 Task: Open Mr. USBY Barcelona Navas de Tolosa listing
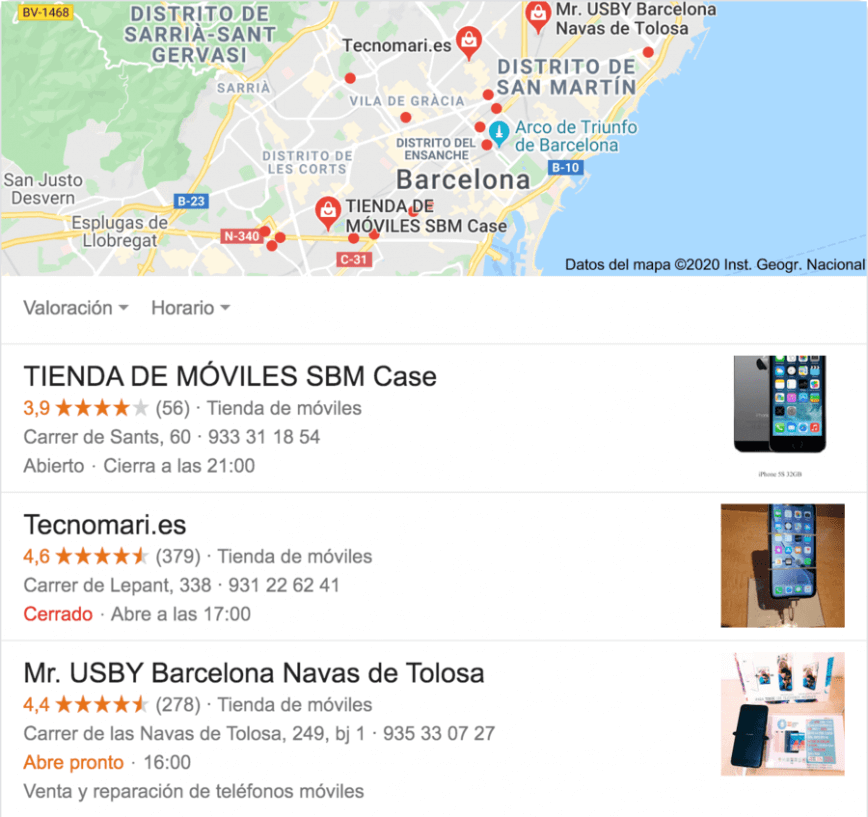tap(254, 673)
